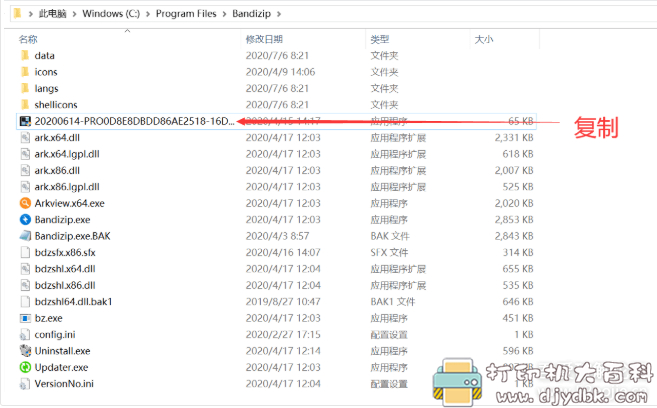Open the data folder icon
Screen dimensions: 657x408
(x=25, y=55)
